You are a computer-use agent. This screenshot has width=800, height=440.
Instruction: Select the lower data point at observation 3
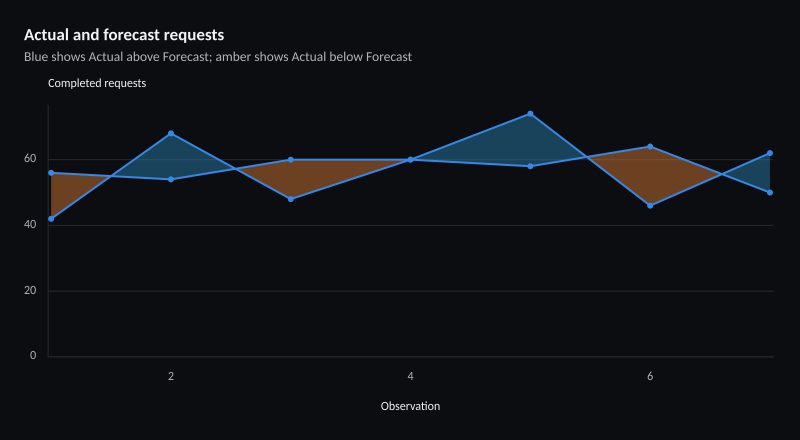coord(291,199)
